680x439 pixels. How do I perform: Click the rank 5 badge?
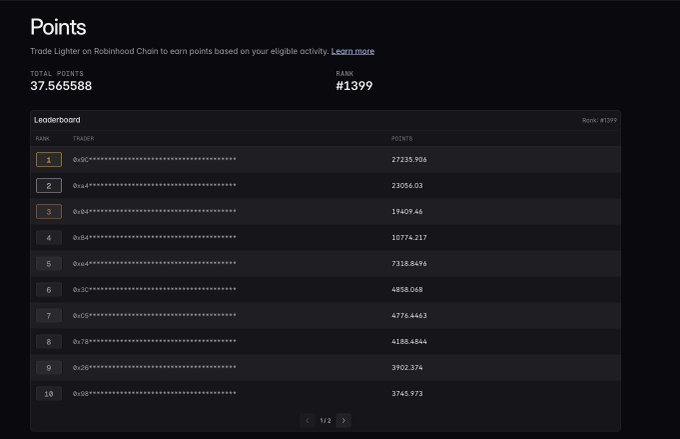pyautogui.click(x=49, y=264)
